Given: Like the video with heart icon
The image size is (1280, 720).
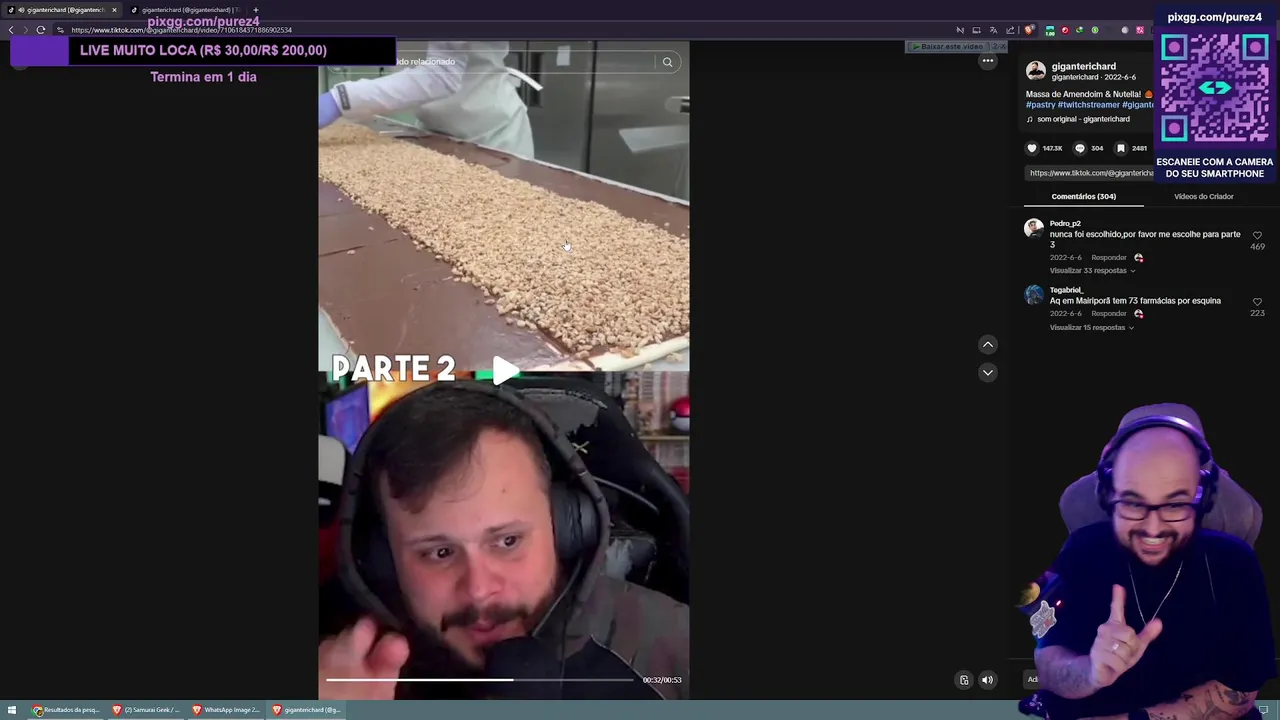Looking at the screenshot, I should point(1032,148).
